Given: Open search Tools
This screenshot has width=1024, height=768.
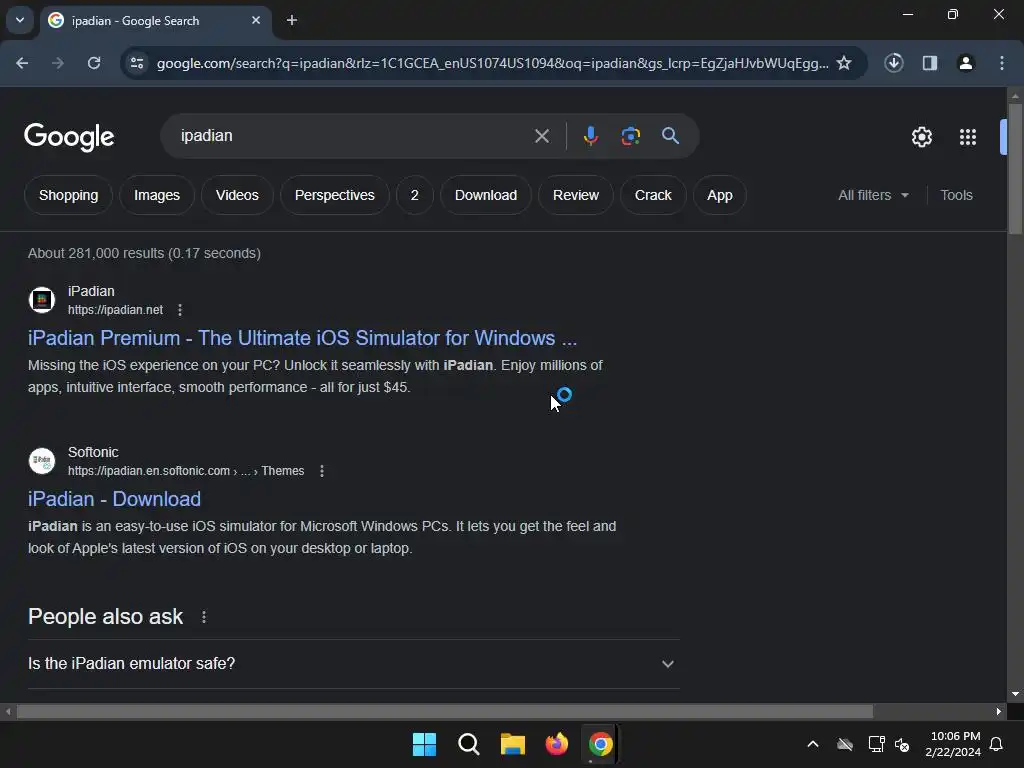Looking at the screenshot, I should tap(956, 195).
